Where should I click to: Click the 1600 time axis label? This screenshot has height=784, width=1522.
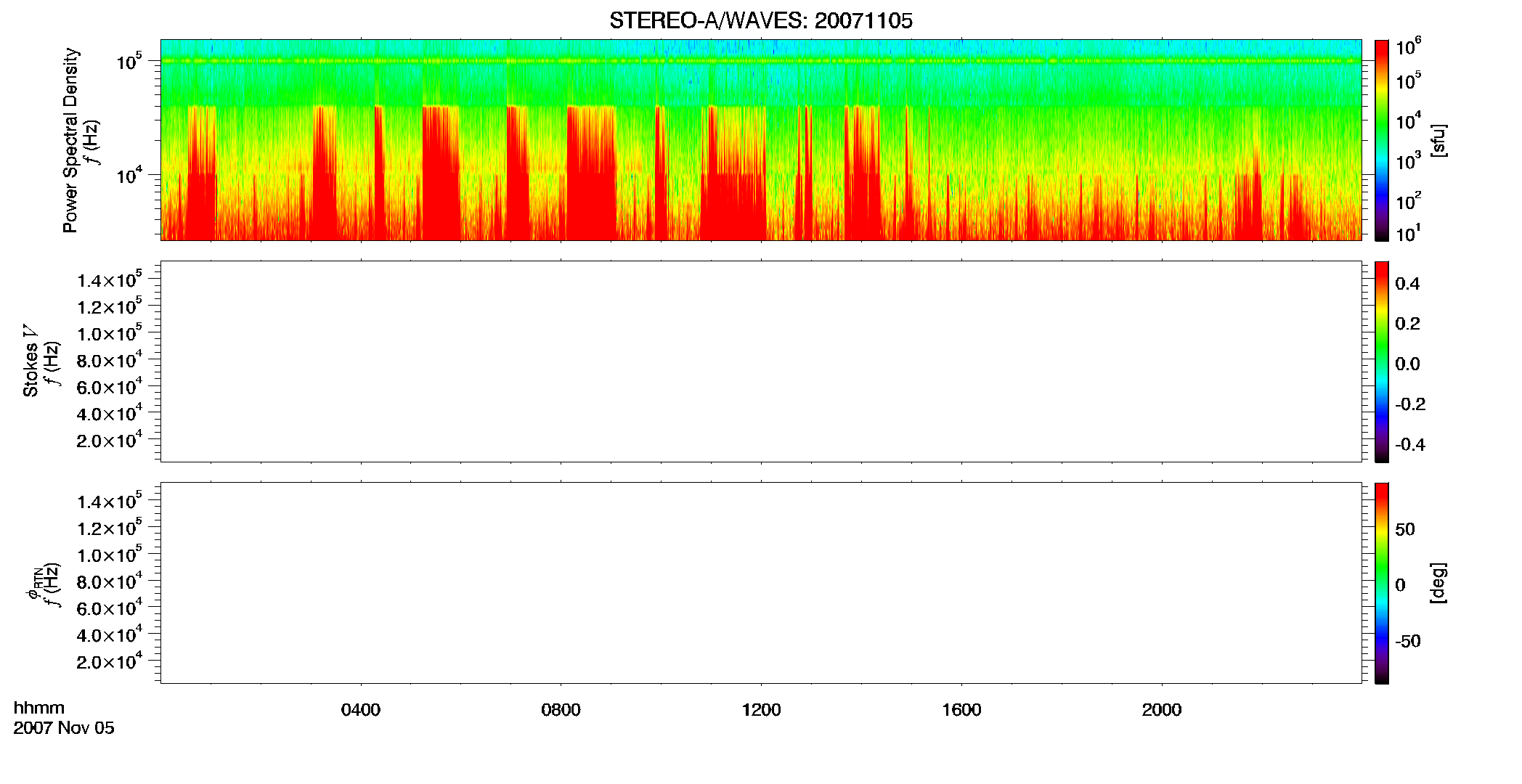coord(961,710)
